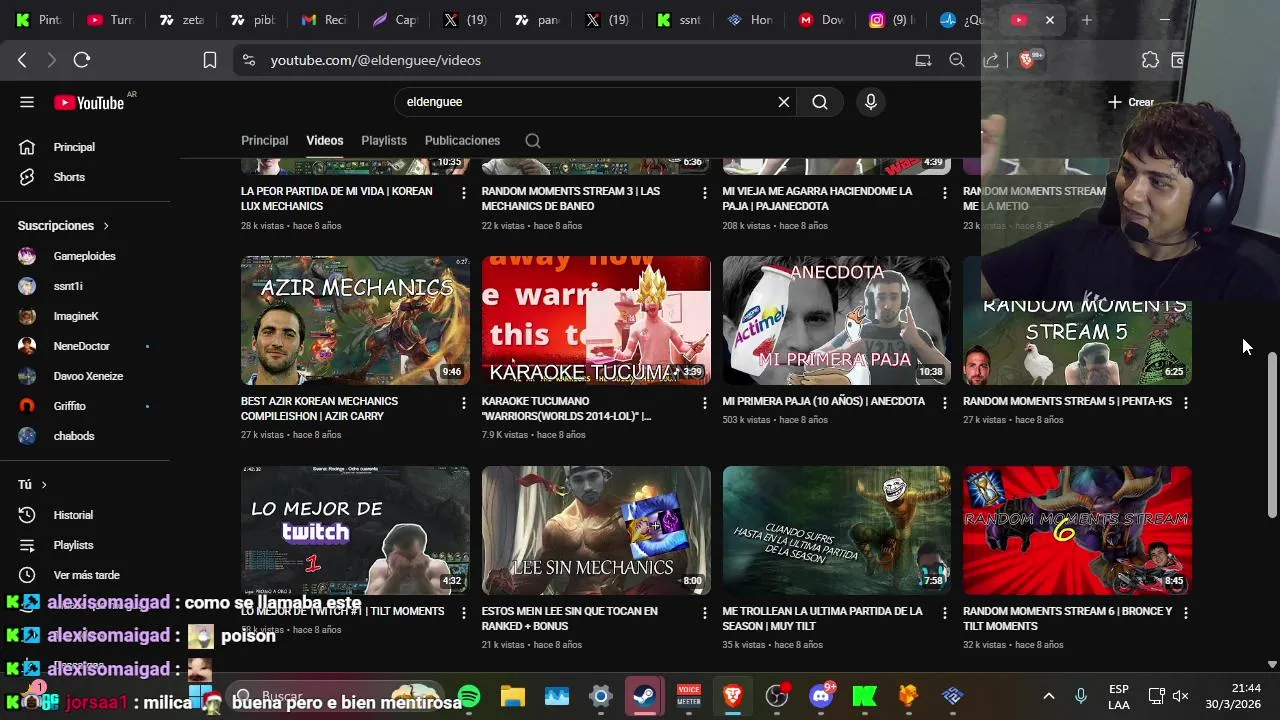The image size is (1280, 720).
Task: Click the share page icon
Action: click(991, 60)
